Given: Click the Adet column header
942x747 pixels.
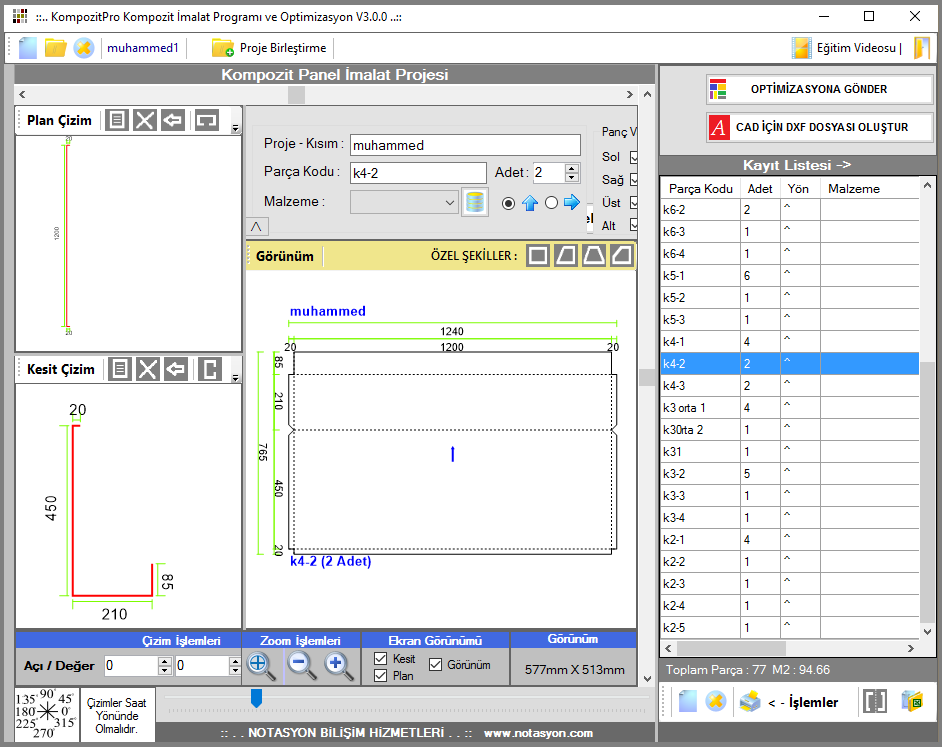Looking at the screenshot, I should pyautogui.click(x=760, y=189).
